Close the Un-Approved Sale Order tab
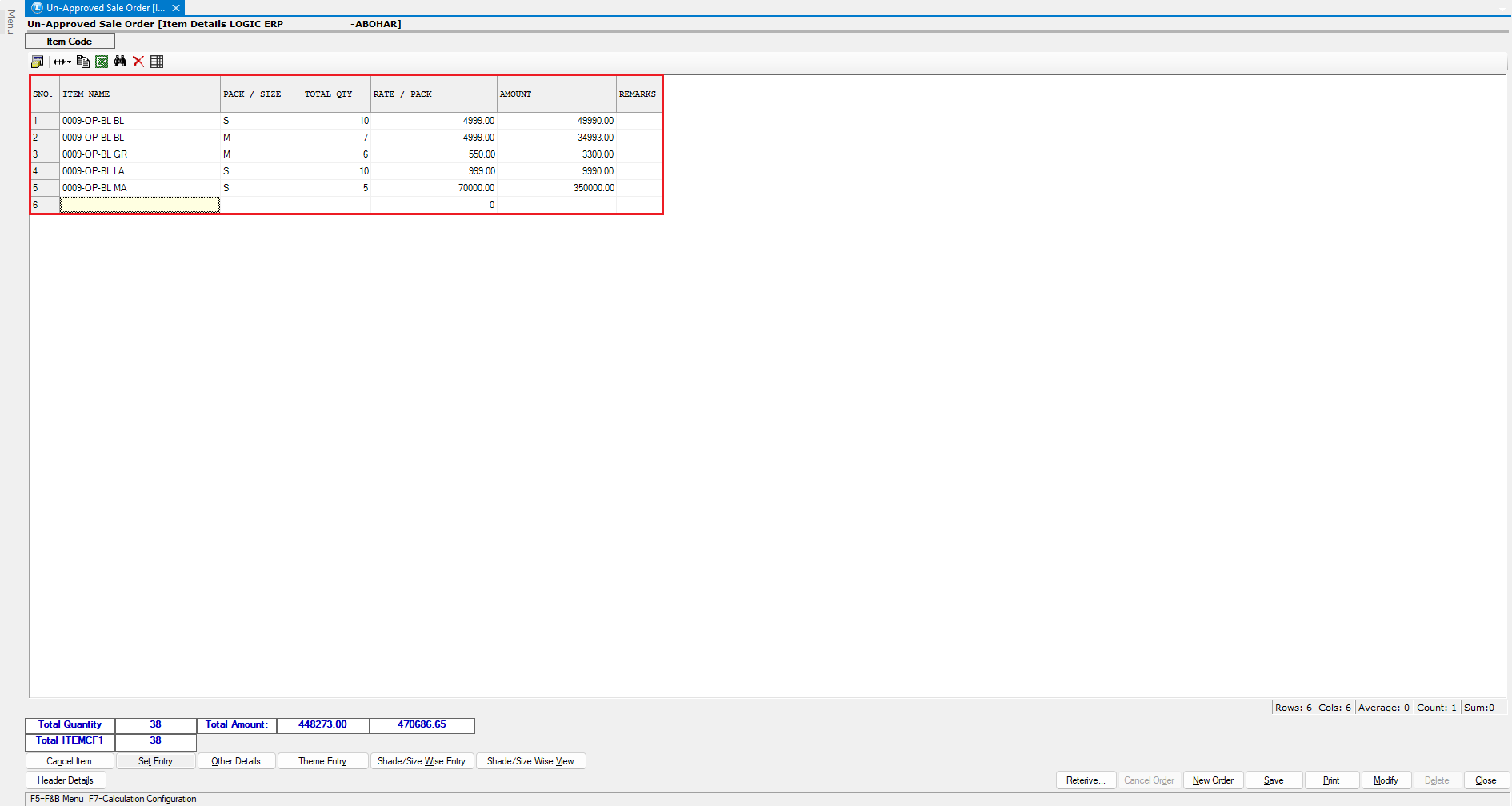The width and height of the screenshot is (1512, 806). 176,8
